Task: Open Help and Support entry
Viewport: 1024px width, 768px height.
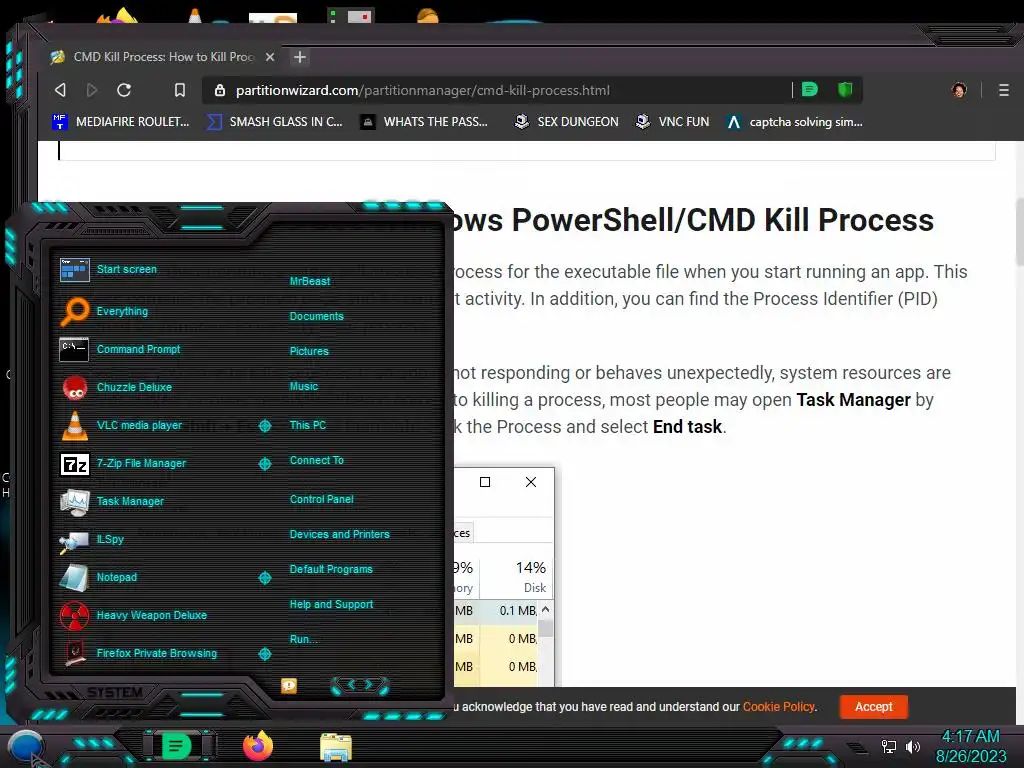Action: click(x=331, y=605)
